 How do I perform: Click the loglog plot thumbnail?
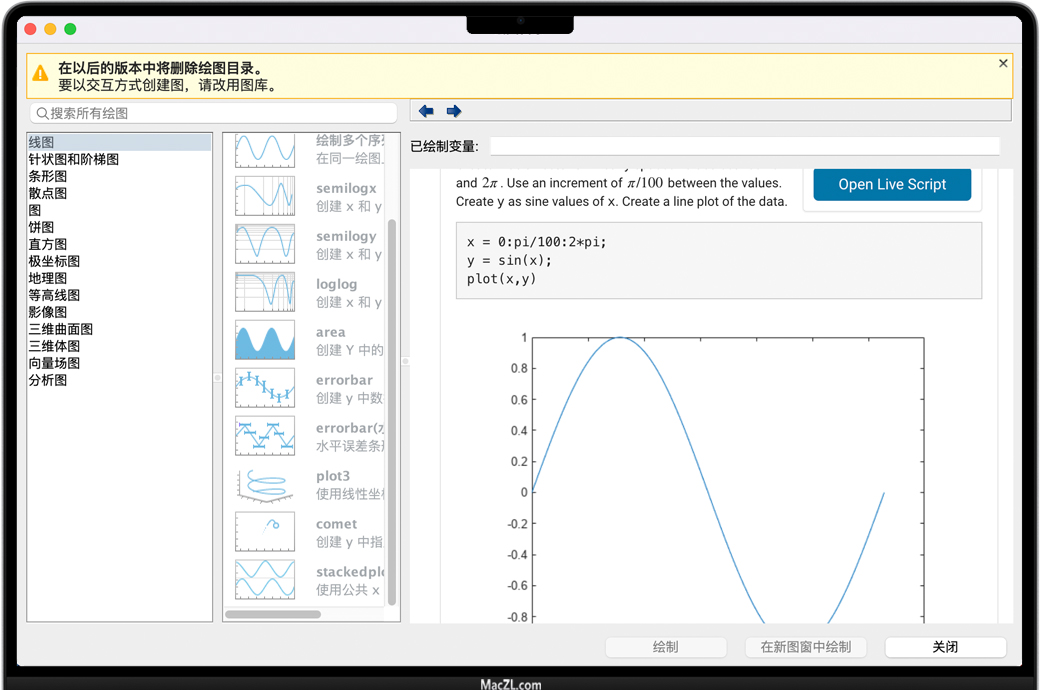pos(265,292)
